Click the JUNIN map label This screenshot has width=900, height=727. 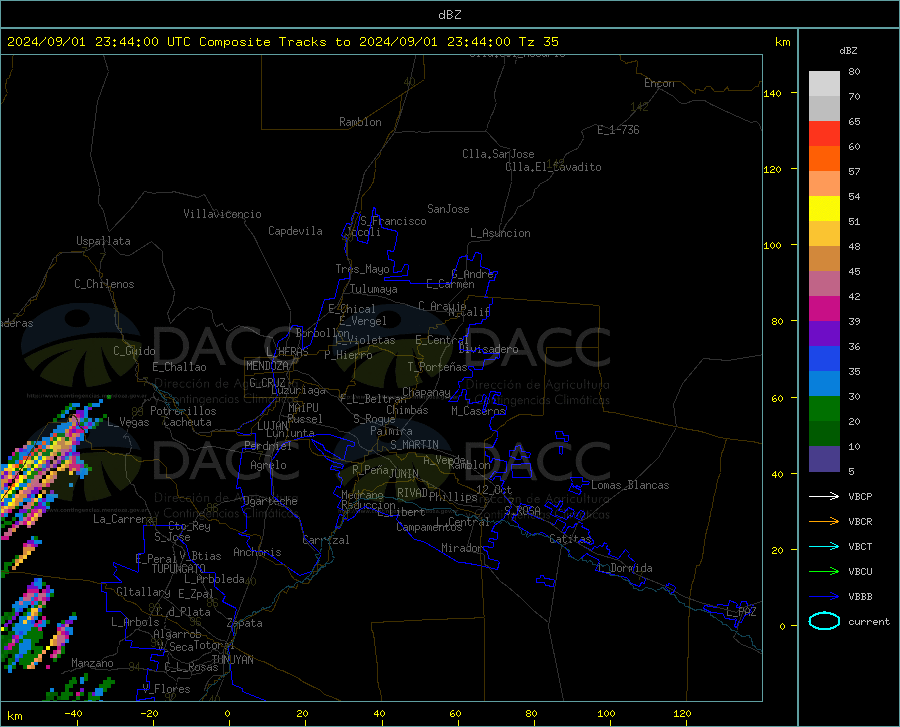click(x=404, y=474)
